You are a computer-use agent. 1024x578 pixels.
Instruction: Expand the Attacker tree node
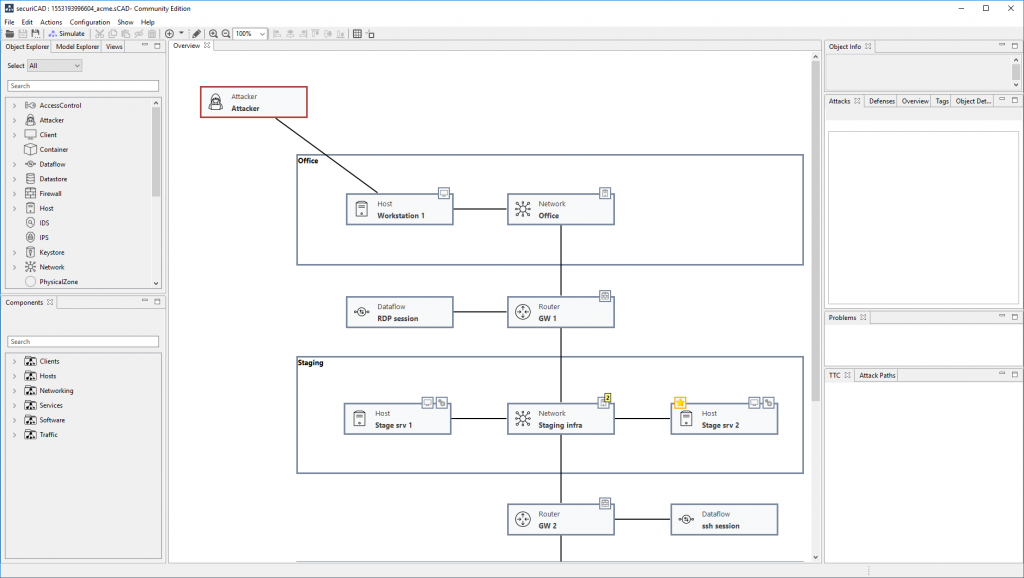point(14,120)
